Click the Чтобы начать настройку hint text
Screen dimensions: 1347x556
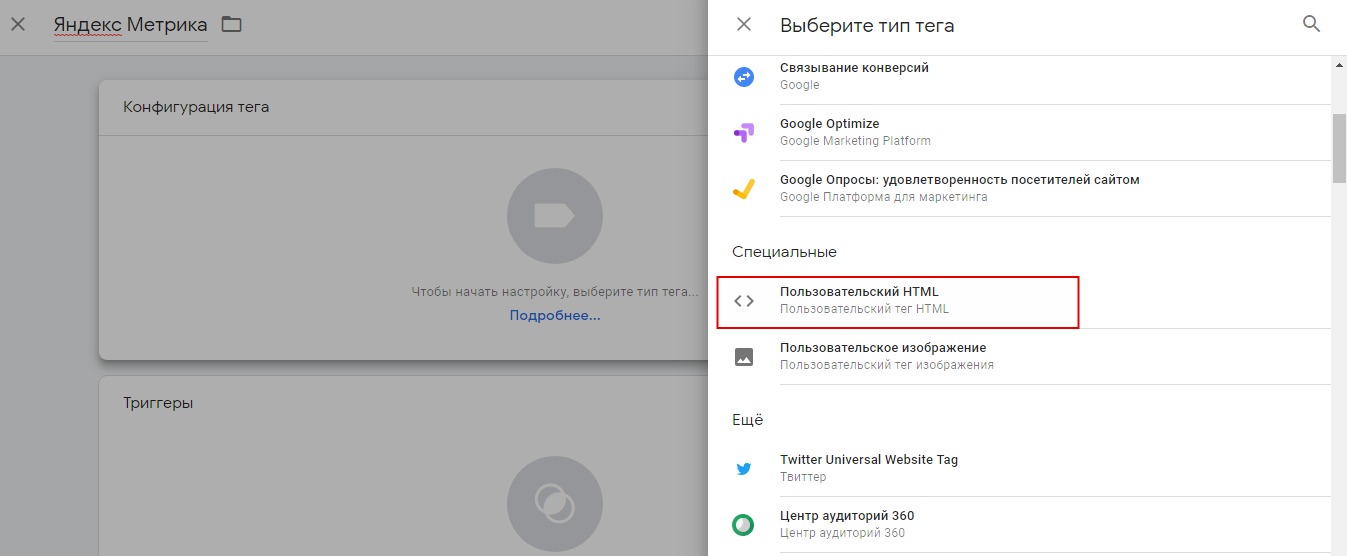click(x=555, y=292)
